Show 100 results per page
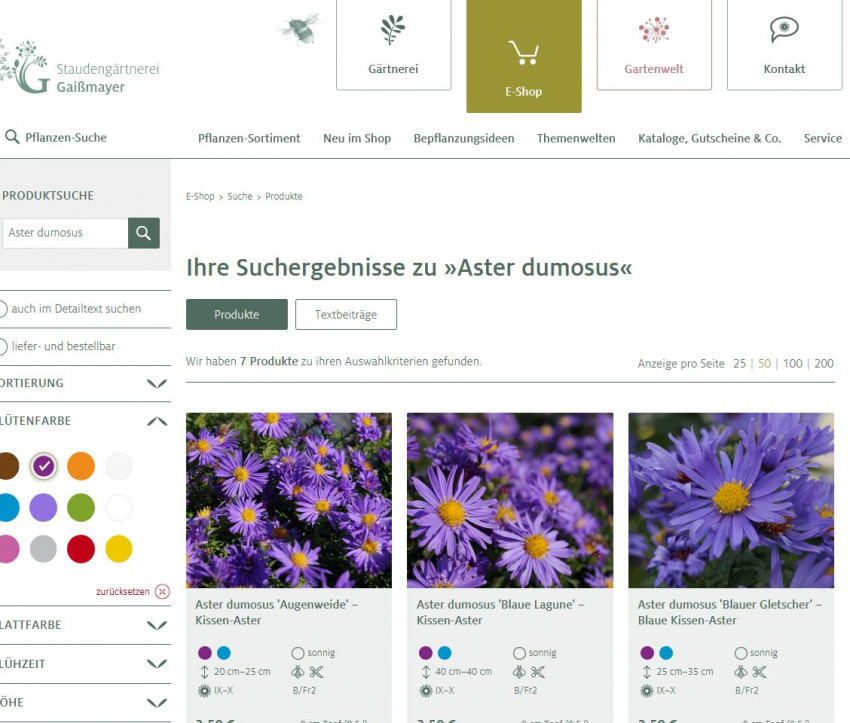This screenshot has height=723, width=850. pos(793,364)
